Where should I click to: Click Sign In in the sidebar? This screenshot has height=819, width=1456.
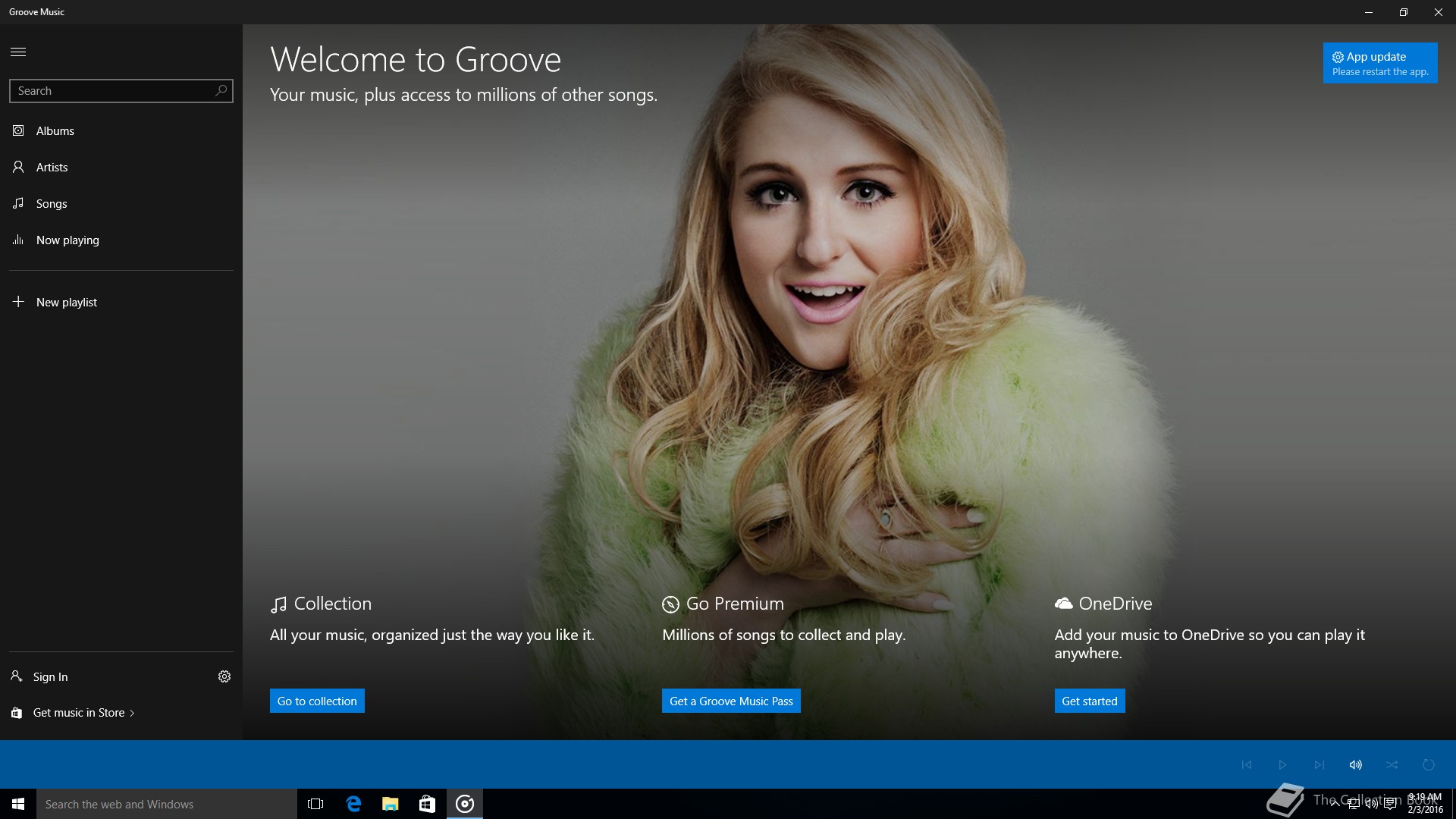click(x=50, y=676)
